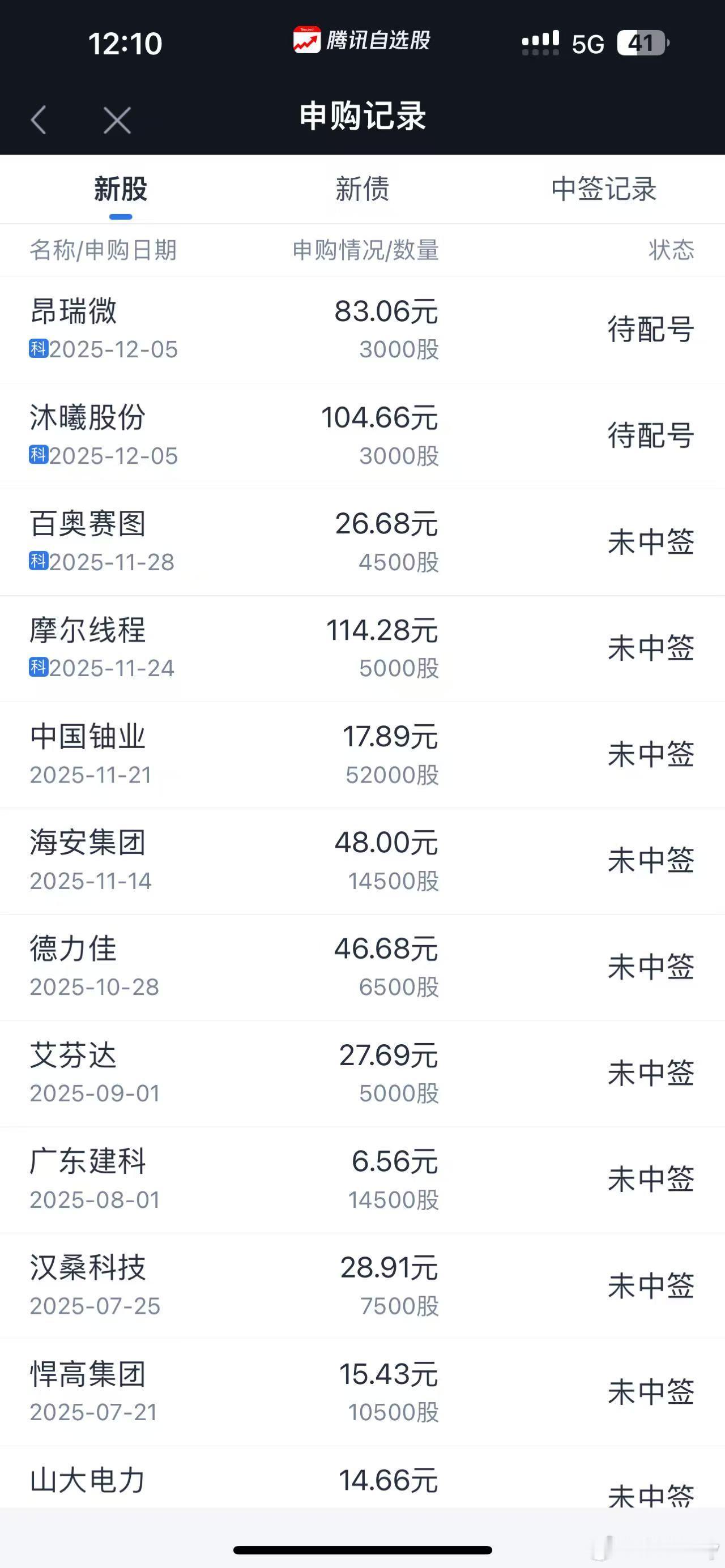Tap 未中签 status for 摩尔线程
The height and width of the screenshot is (1568, 725).
(651, 648)
